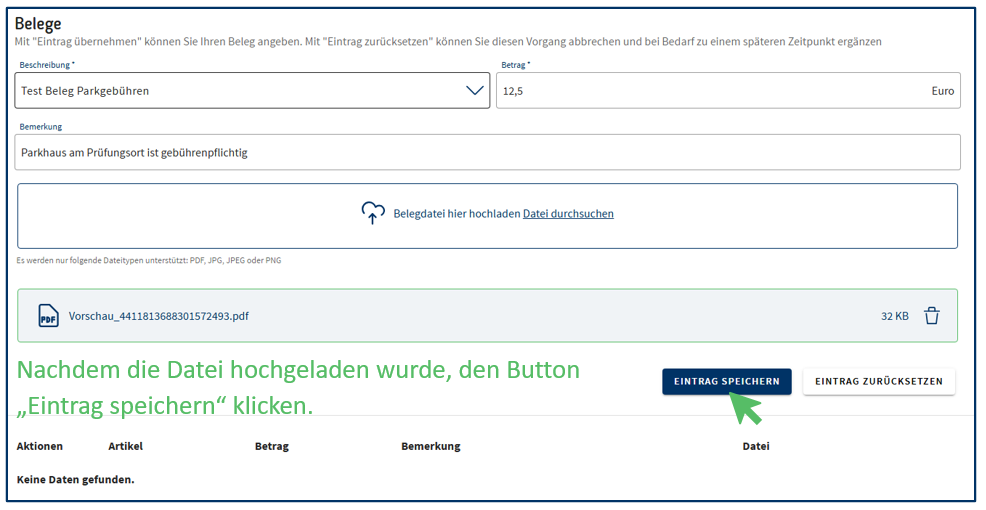The width and height of the screenshot is (986, 510).
Task: Click the 'Datei durchsuchen' link
Action: 568,214
